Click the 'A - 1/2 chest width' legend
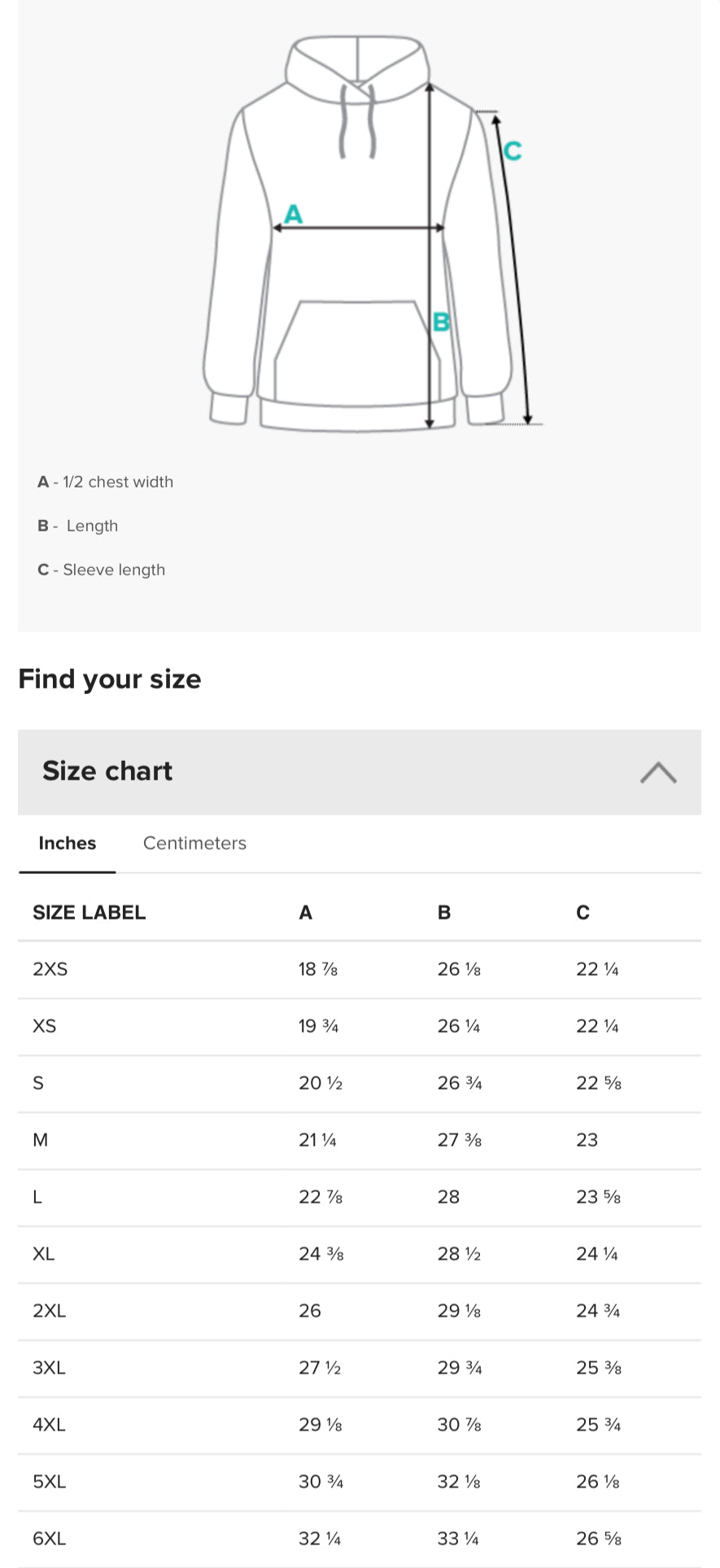Image resolution: width=720 pixels, height=1568 pixels. click(105, 482)
